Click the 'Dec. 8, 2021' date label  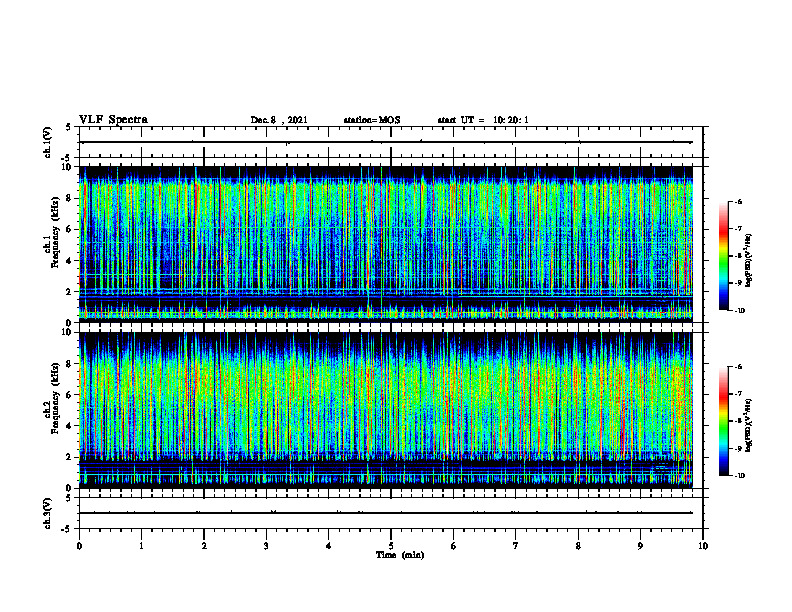coord(279,120)
